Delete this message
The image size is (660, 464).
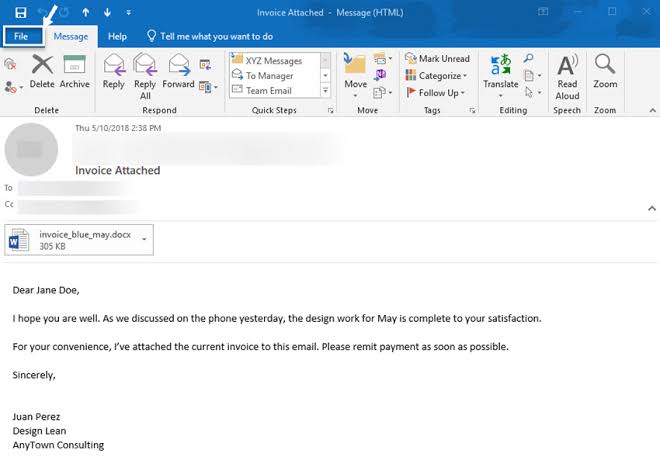(42, 71)
